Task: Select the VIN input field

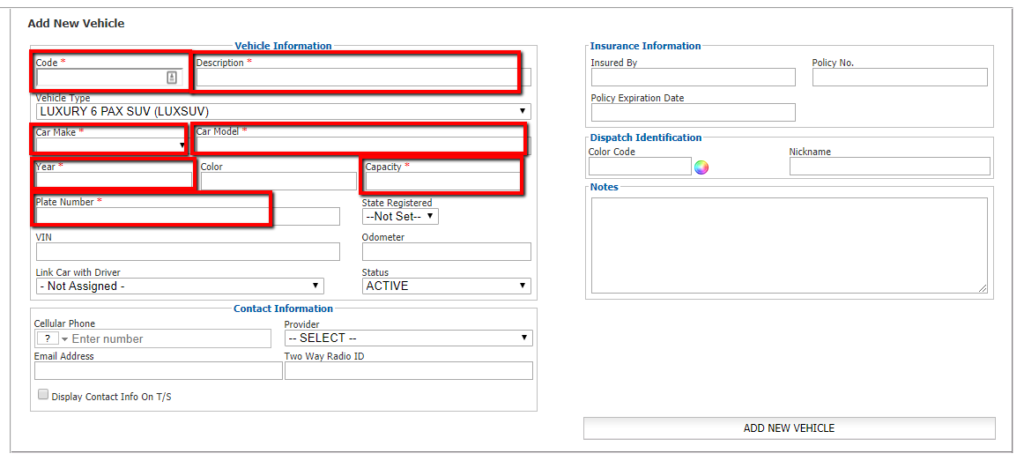Action: [188, 251]
